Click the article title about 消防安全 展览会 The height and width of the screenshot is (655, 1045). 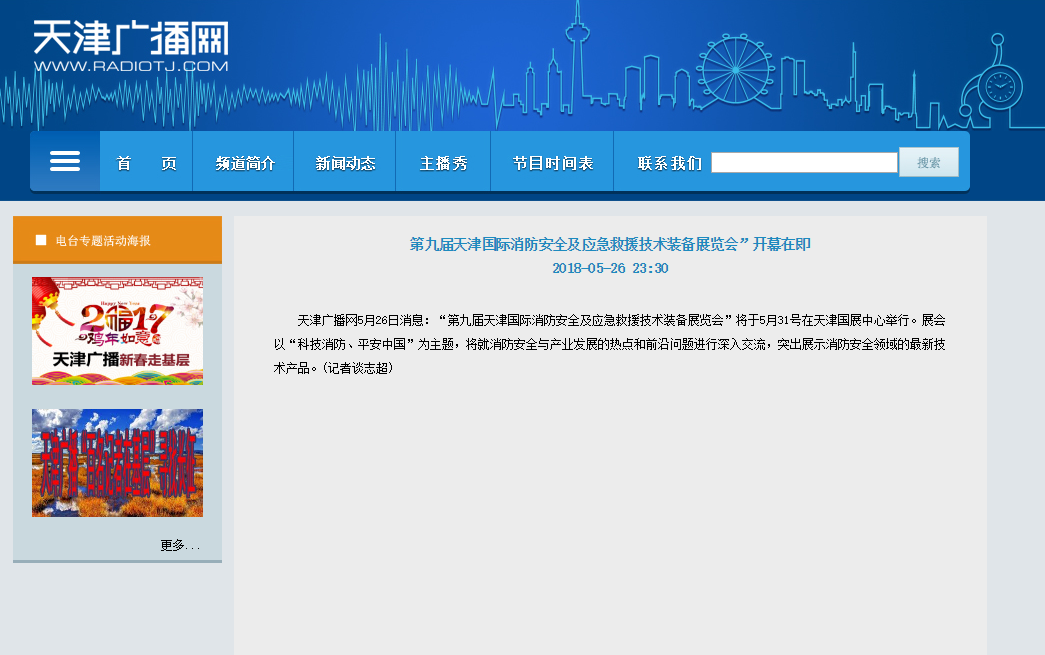(610, 245)
